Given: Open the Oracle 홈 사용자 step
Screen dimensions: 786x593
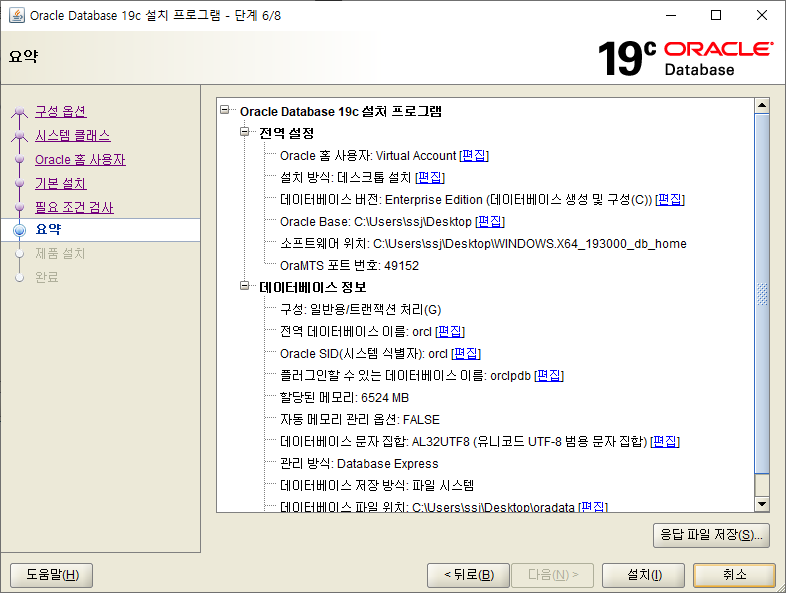Looking at the screenshot, I should 80,159.
